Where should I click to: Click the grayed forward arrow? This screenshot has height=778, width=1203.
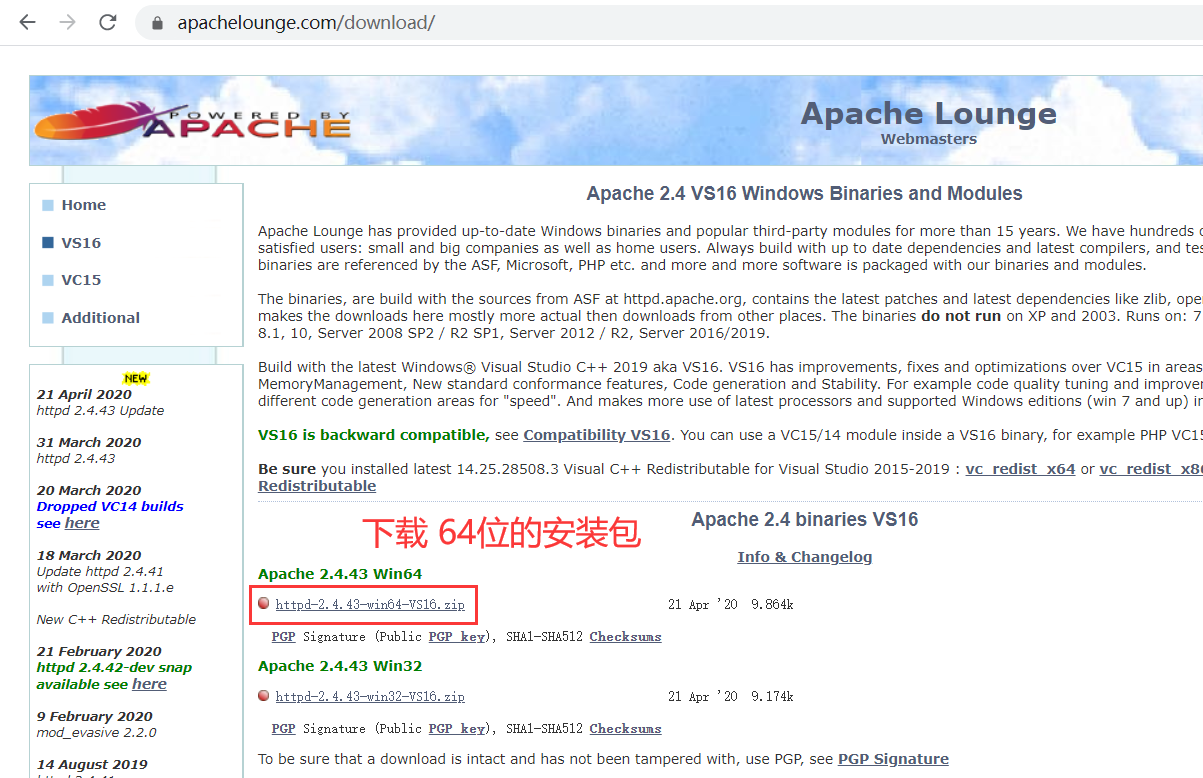click(x=66, y=21)
